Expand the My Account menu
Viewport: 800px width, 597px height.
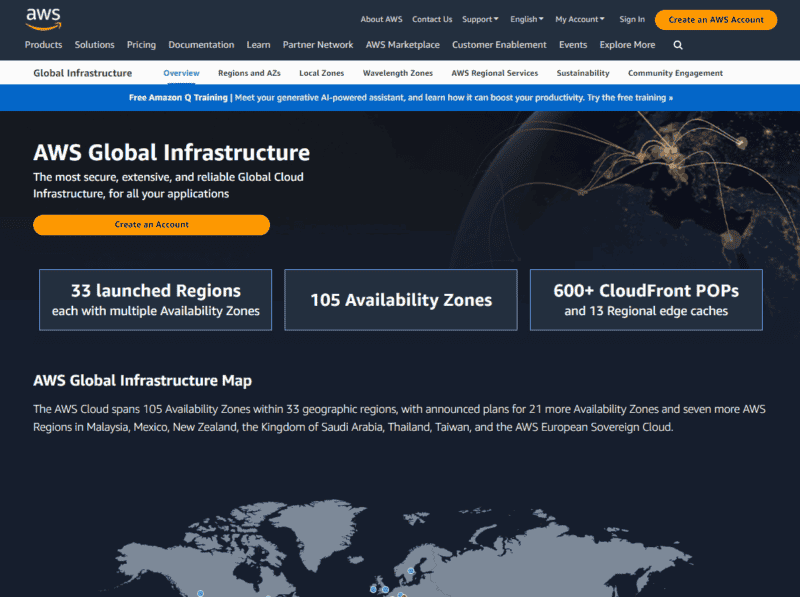tap(580, 18)
